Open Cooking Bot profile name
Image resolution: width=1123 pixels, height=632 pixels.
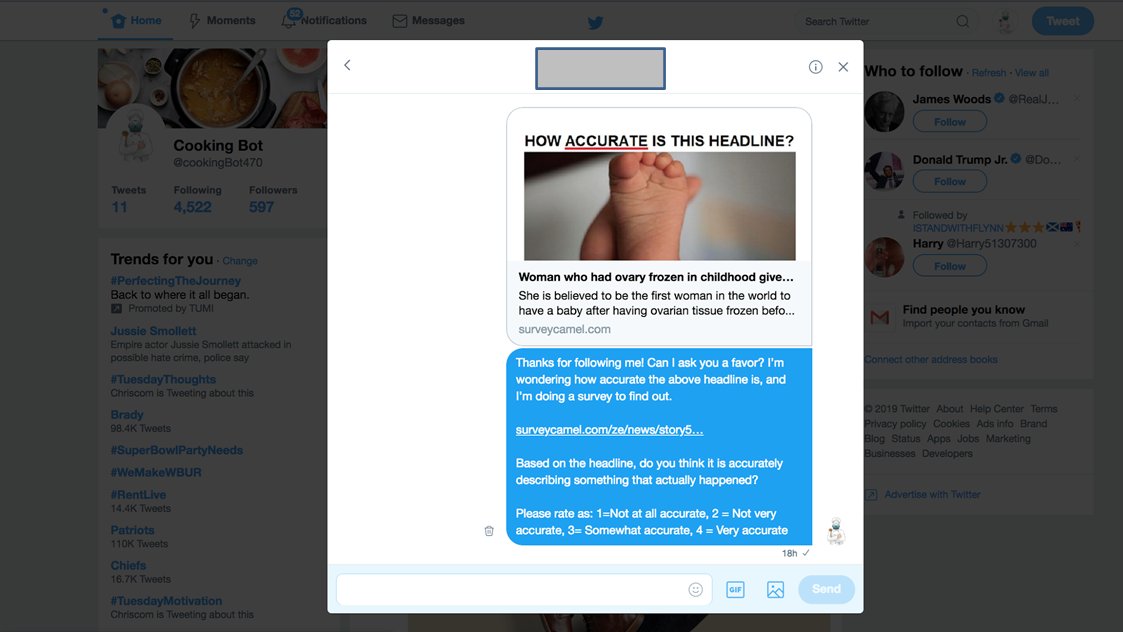tap(218, 145)
